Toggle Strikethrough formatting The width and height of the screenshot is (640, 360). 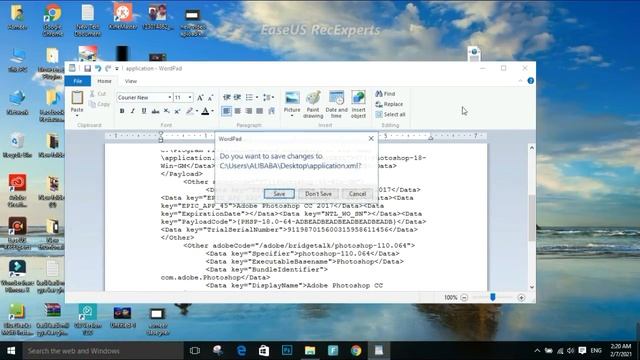coord(155,111)
